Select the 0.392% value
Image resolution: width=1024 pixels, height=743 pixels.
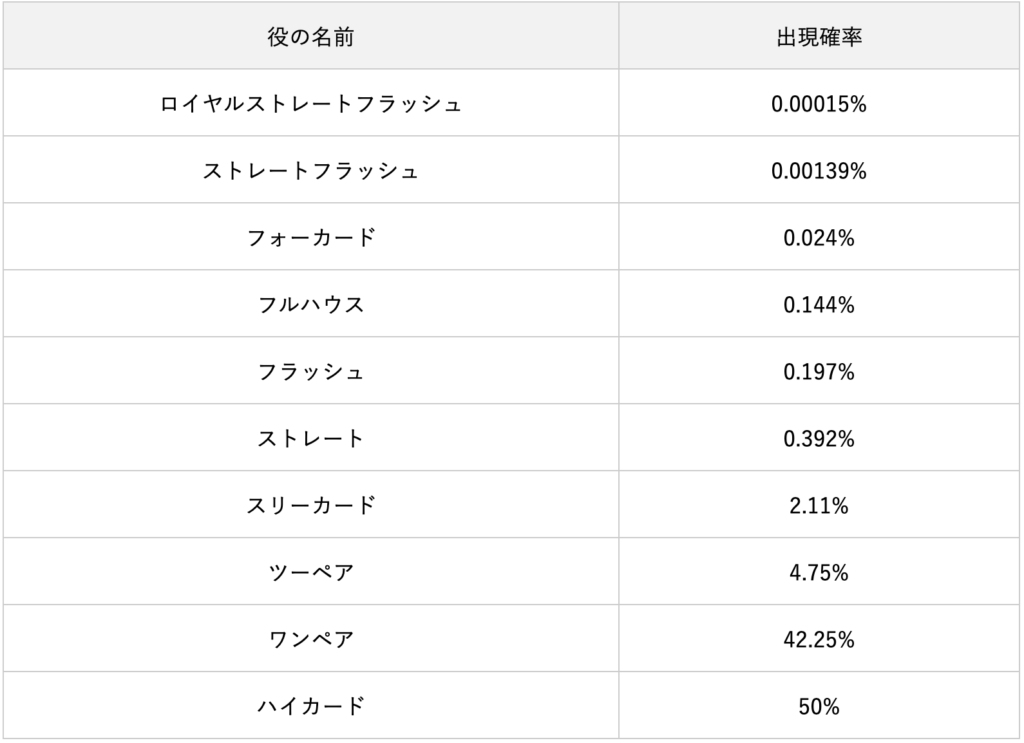(x=819, y=439)
